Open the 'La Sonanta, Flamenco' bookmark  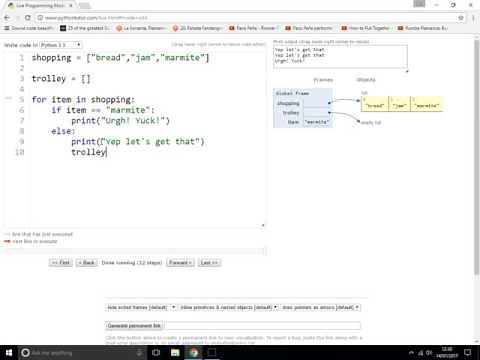coord(140,28)
